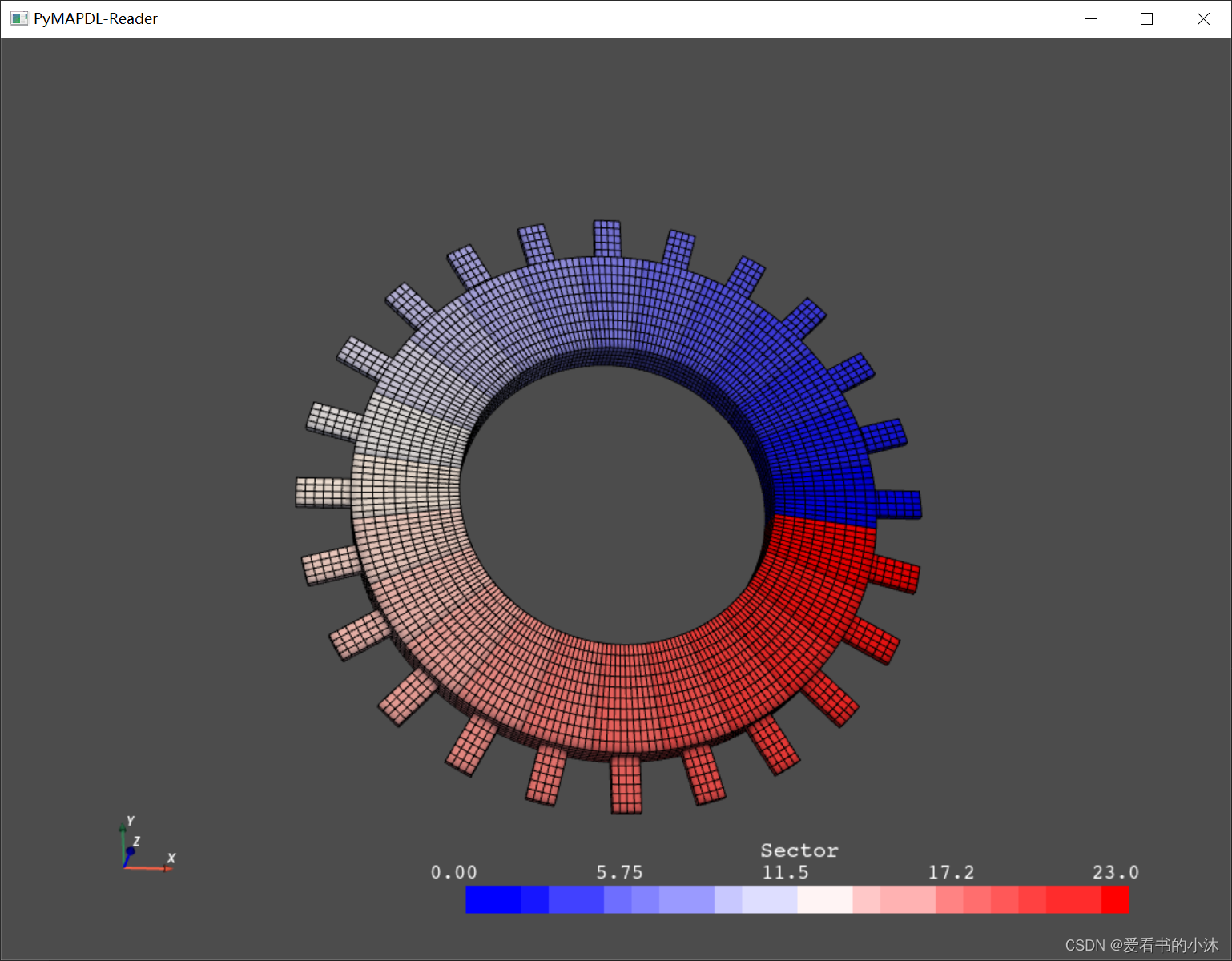
Task: Click the PyMAPDL-Reader window title icon
Action: coord(19,18)
